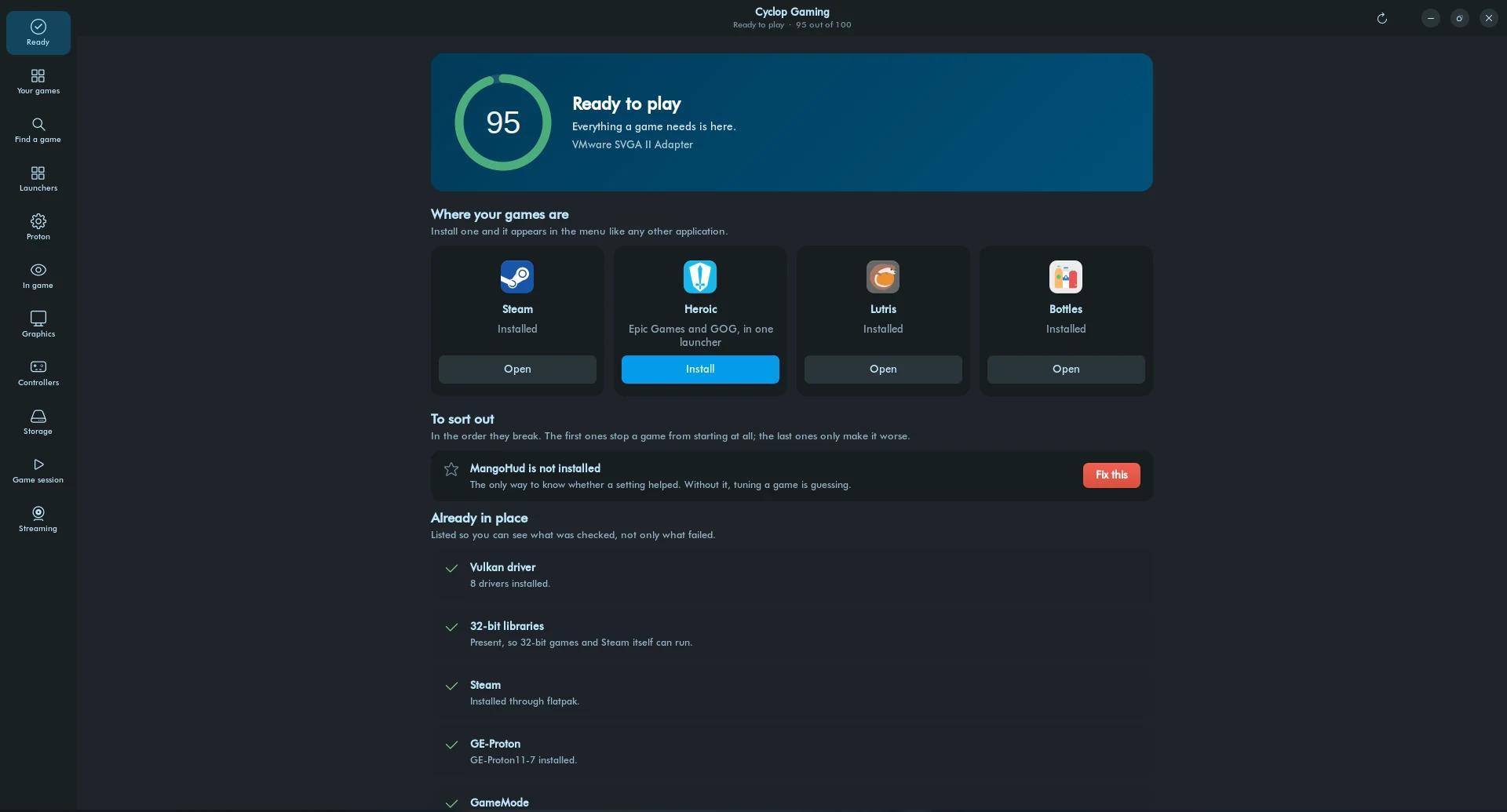Click the 95 score progress ring
This screenshot has width=1507, height=812.
pyautogui.click(x=503, y=122)
